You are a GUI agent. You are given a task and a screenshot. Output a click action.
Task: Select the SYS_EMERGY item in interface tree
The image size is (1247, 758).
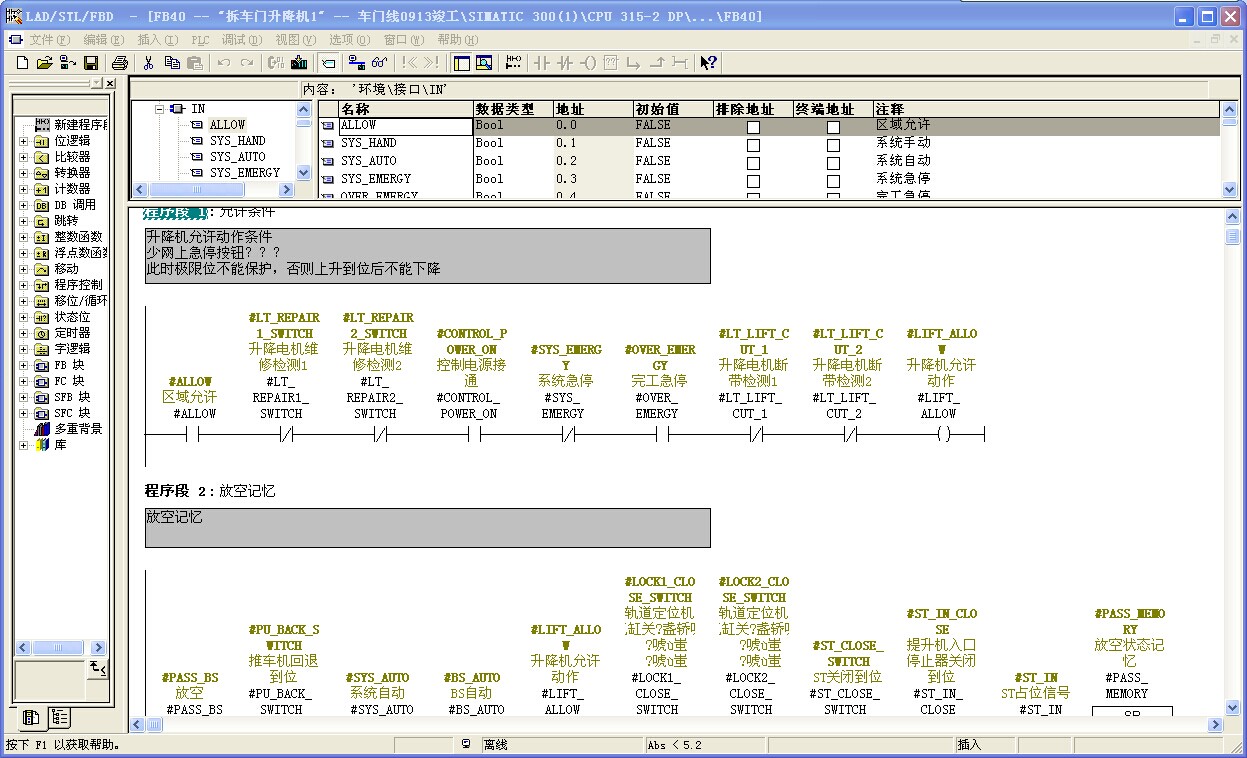point(245,173)
